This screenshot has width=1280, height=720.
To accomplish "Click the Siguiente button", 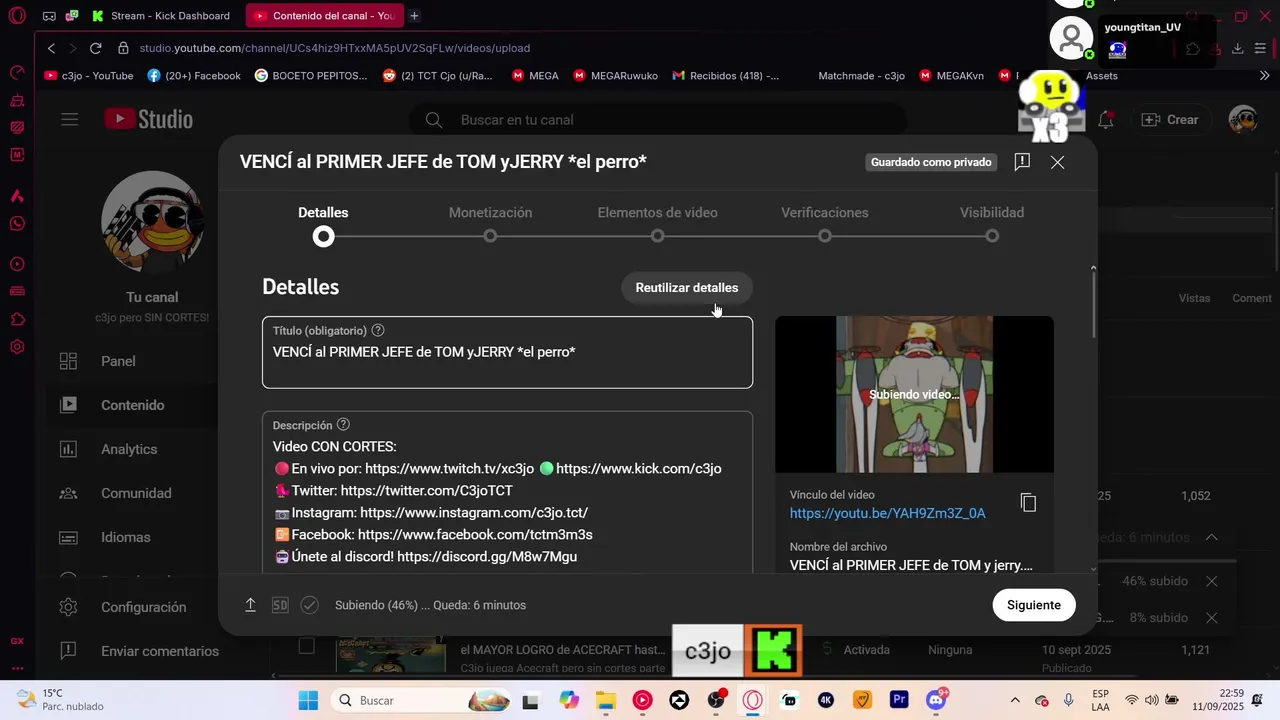I will click(1034, 605).
